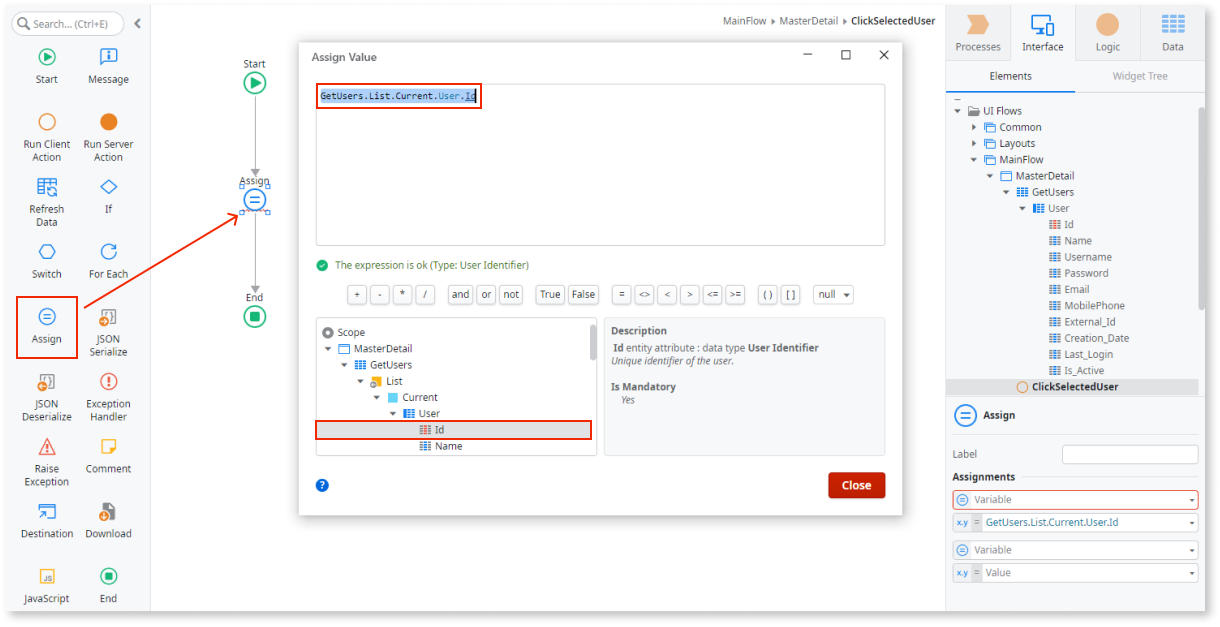This screenshot has height=627, width=1220.
Task: Open MainFlow from the breadcrumb
Action: click(745, 19)
